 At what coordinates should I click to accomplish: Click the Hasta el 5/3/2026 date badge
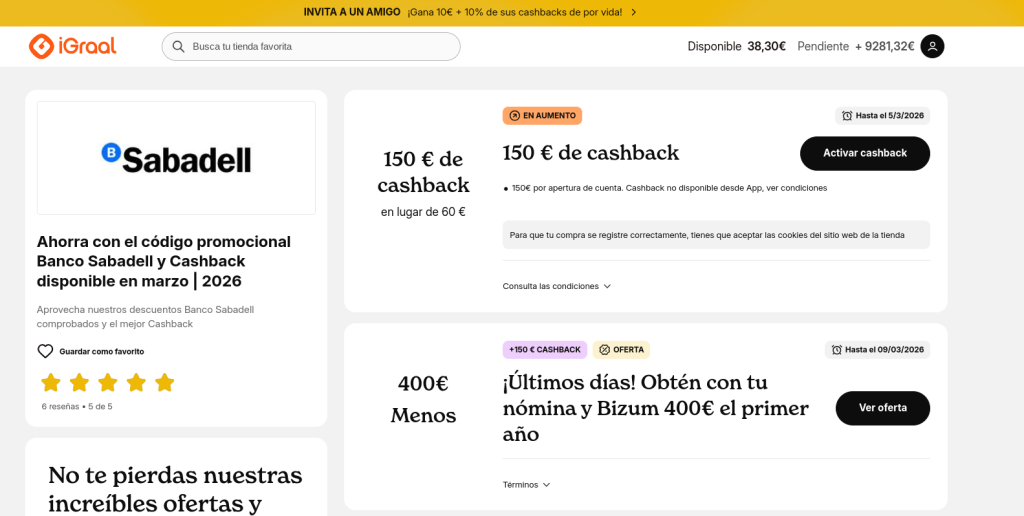[x=882, y=116]
